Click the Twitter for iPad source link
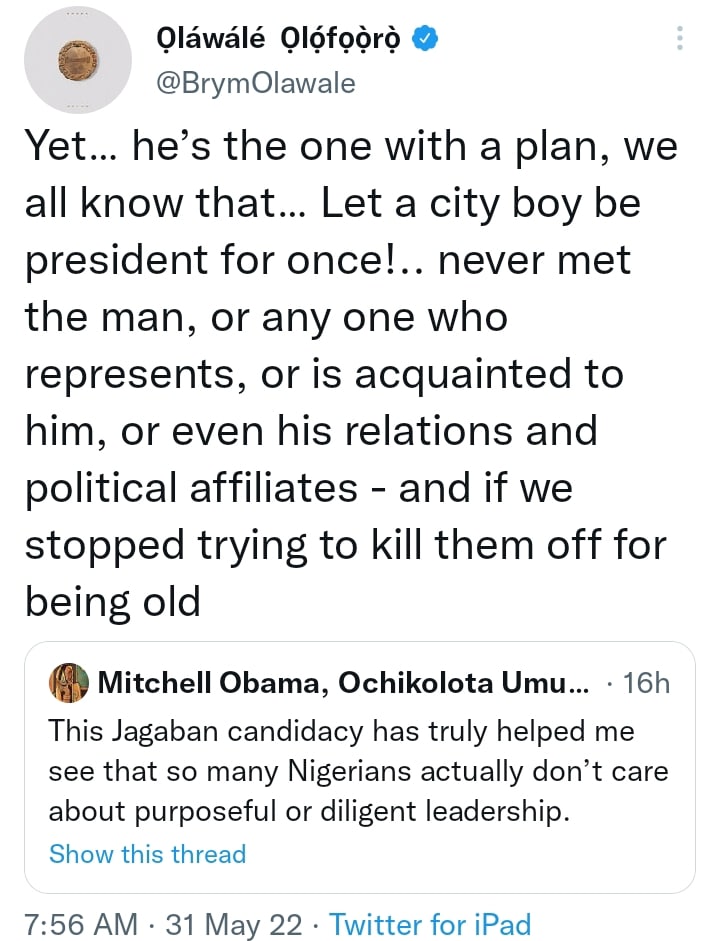 click(x=431, y=924)
